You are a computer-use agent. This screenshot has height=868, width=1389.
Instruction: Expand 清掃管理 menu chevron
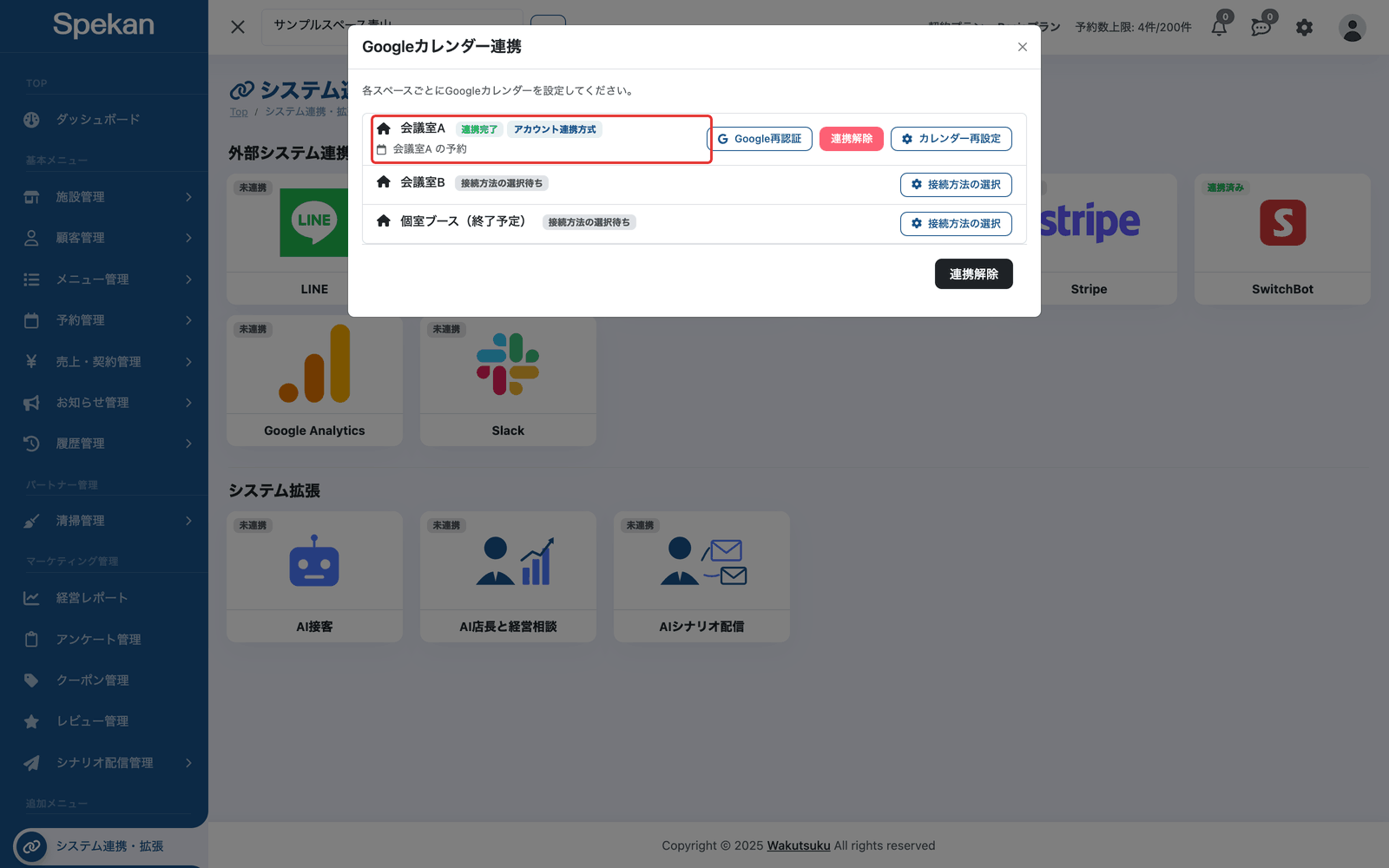point(188,521)
